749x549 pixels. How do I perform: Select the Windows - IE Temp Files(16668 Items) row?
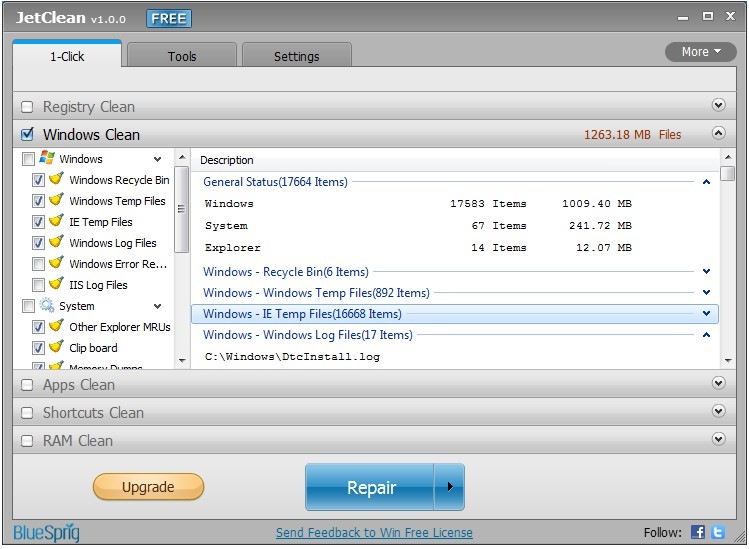(x=455, y=314)
